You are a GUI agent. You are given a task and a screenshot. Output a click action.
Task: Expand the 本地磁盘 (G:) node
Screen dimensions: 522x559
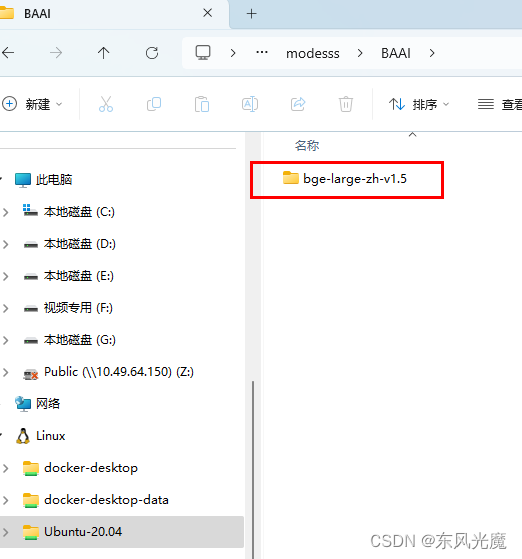[x=6, y=340]
